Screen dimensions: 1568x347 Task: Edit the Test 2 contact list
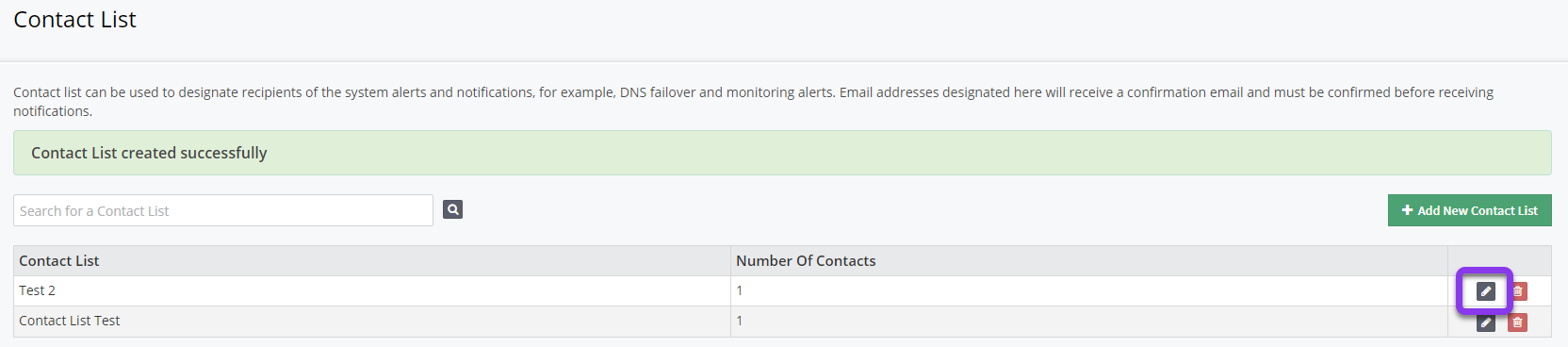coord(1486,291)
